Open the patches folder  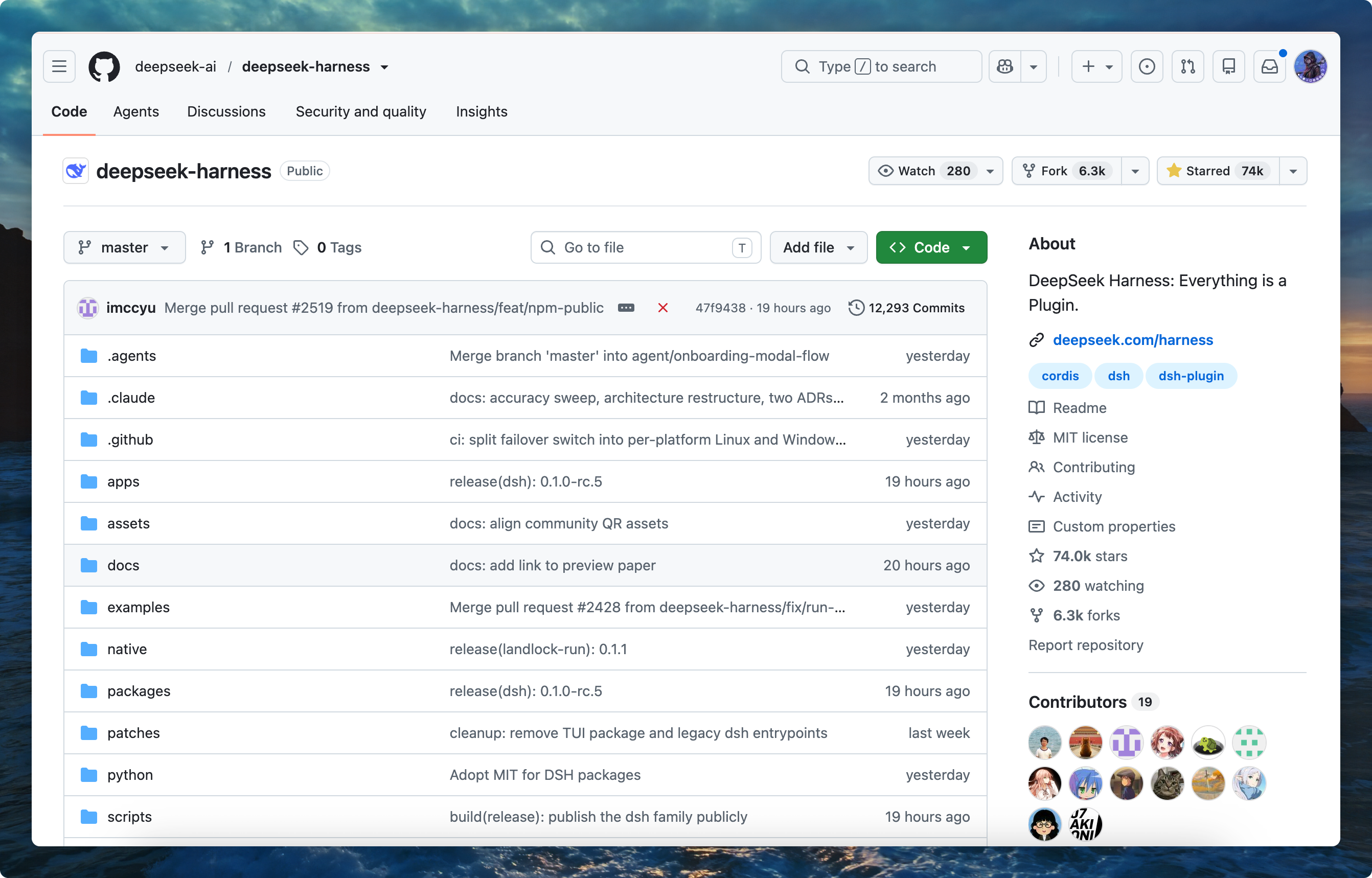133,733
